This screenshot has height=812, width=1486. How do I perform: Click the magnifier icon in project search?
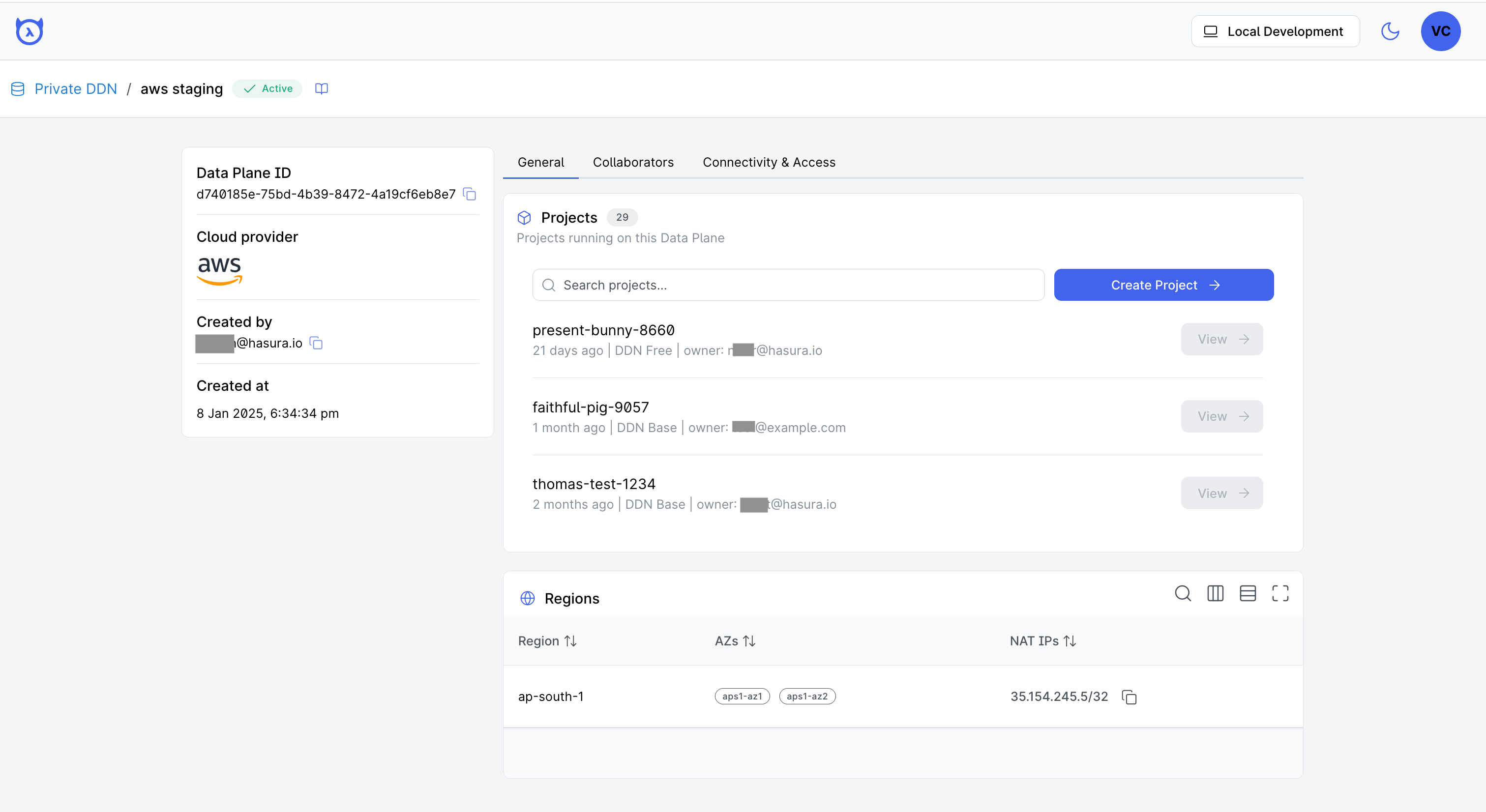549,286
